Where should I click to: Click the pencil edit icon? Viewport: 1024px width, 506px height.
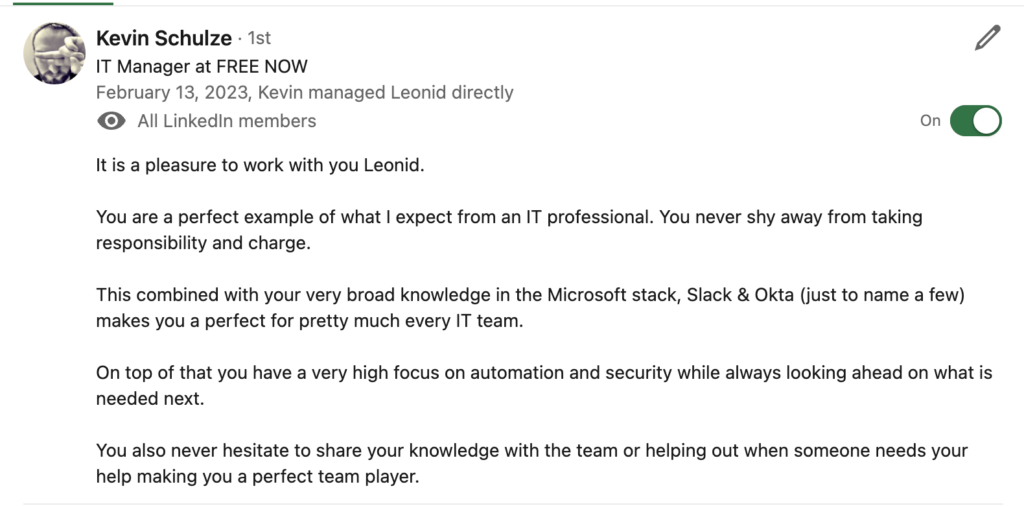pos(987,38)
